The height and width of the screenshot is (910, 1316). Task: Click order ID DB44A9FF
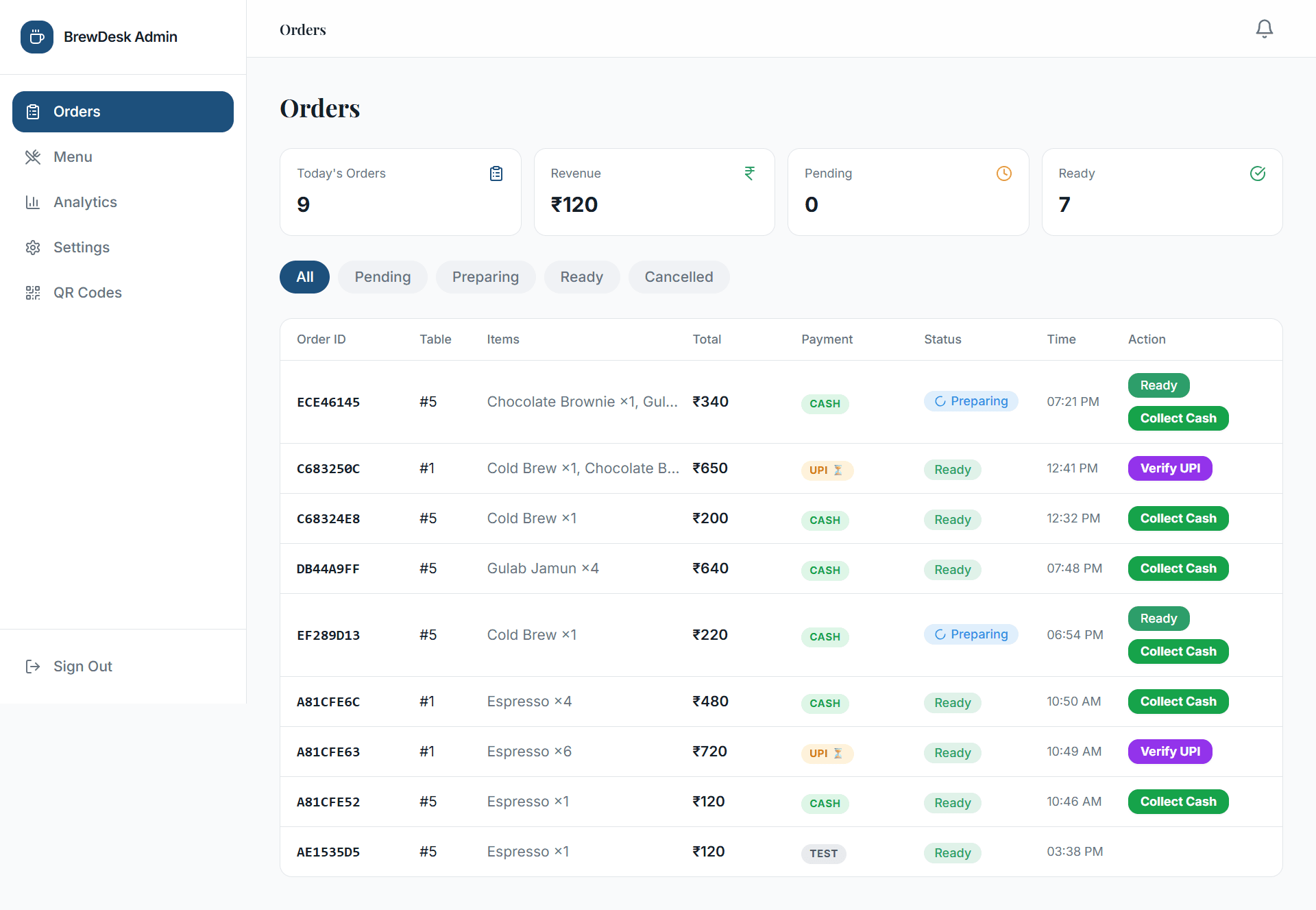(x=328, y=569)
